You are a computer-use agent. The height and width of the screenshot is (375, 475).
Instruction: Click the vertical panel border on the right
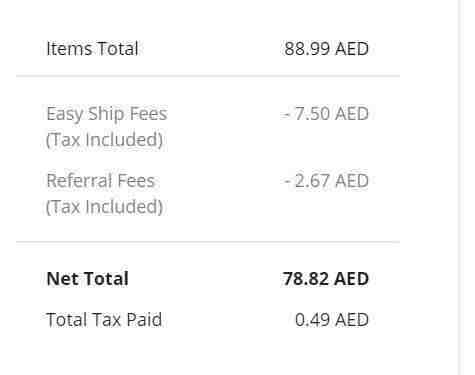(459, 187)
